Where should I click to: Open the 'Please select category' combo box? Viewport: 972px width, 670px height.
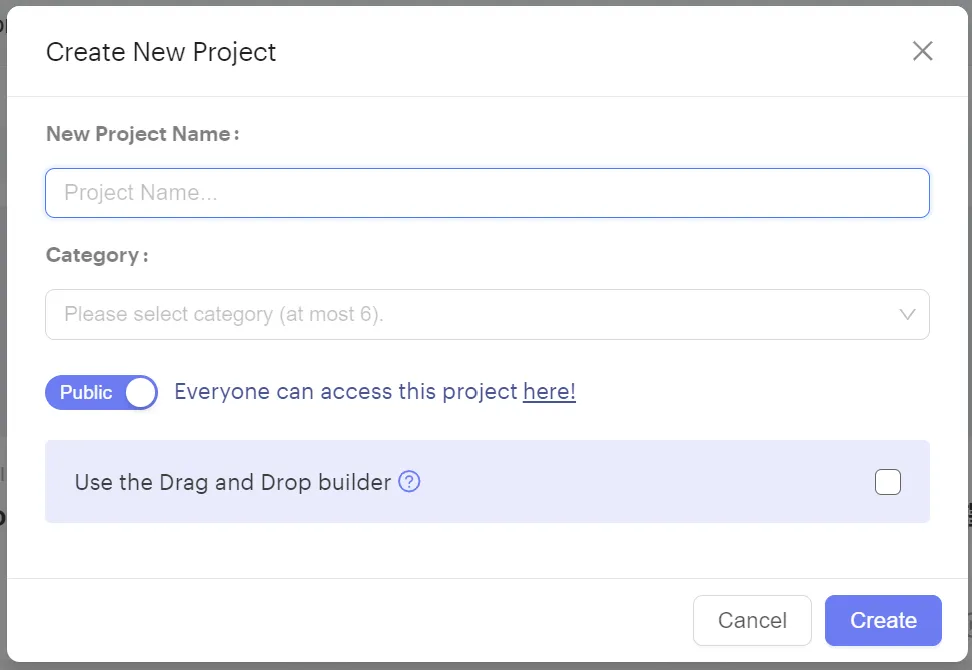[487, 314]
